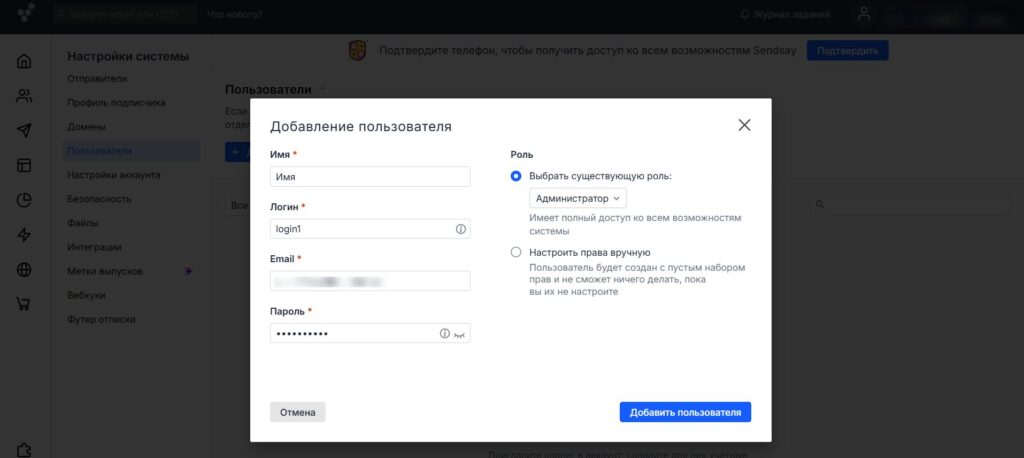The image size is (1024, 458).
Task: Focus the Пароль input field
Action: [x=370, y=333]
